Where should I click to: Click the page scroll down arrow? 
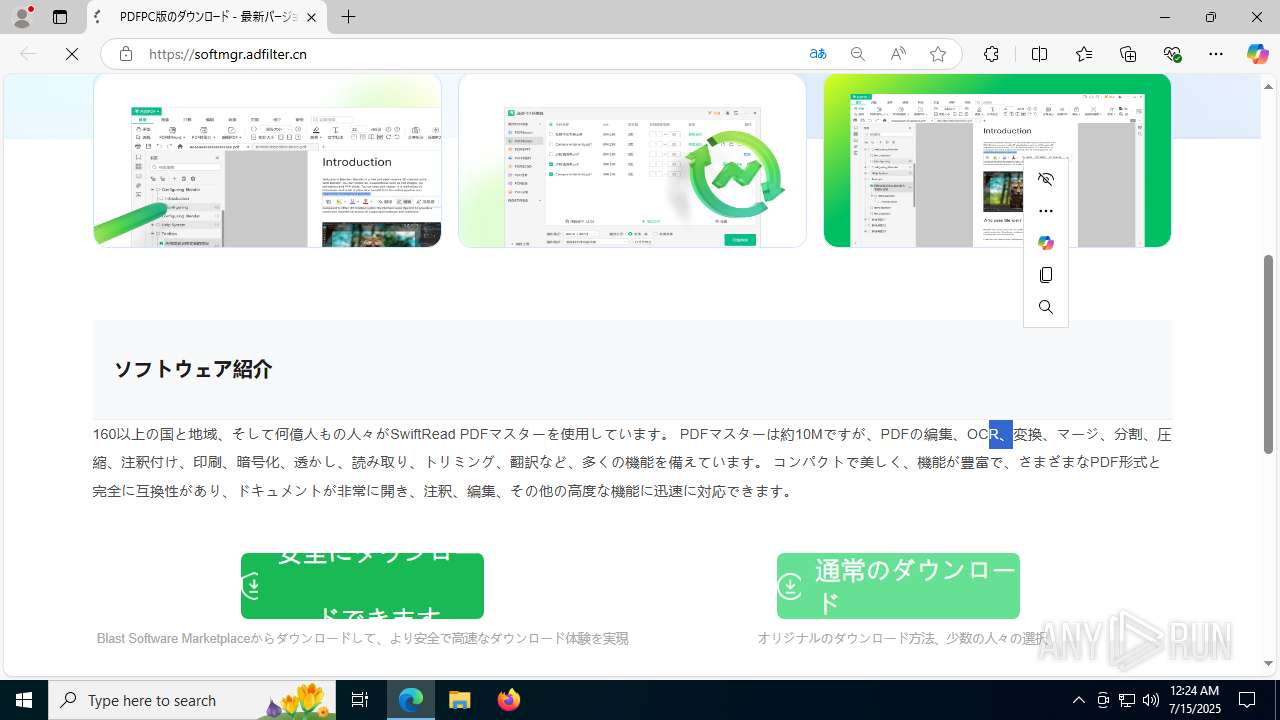click(1268, 663)
